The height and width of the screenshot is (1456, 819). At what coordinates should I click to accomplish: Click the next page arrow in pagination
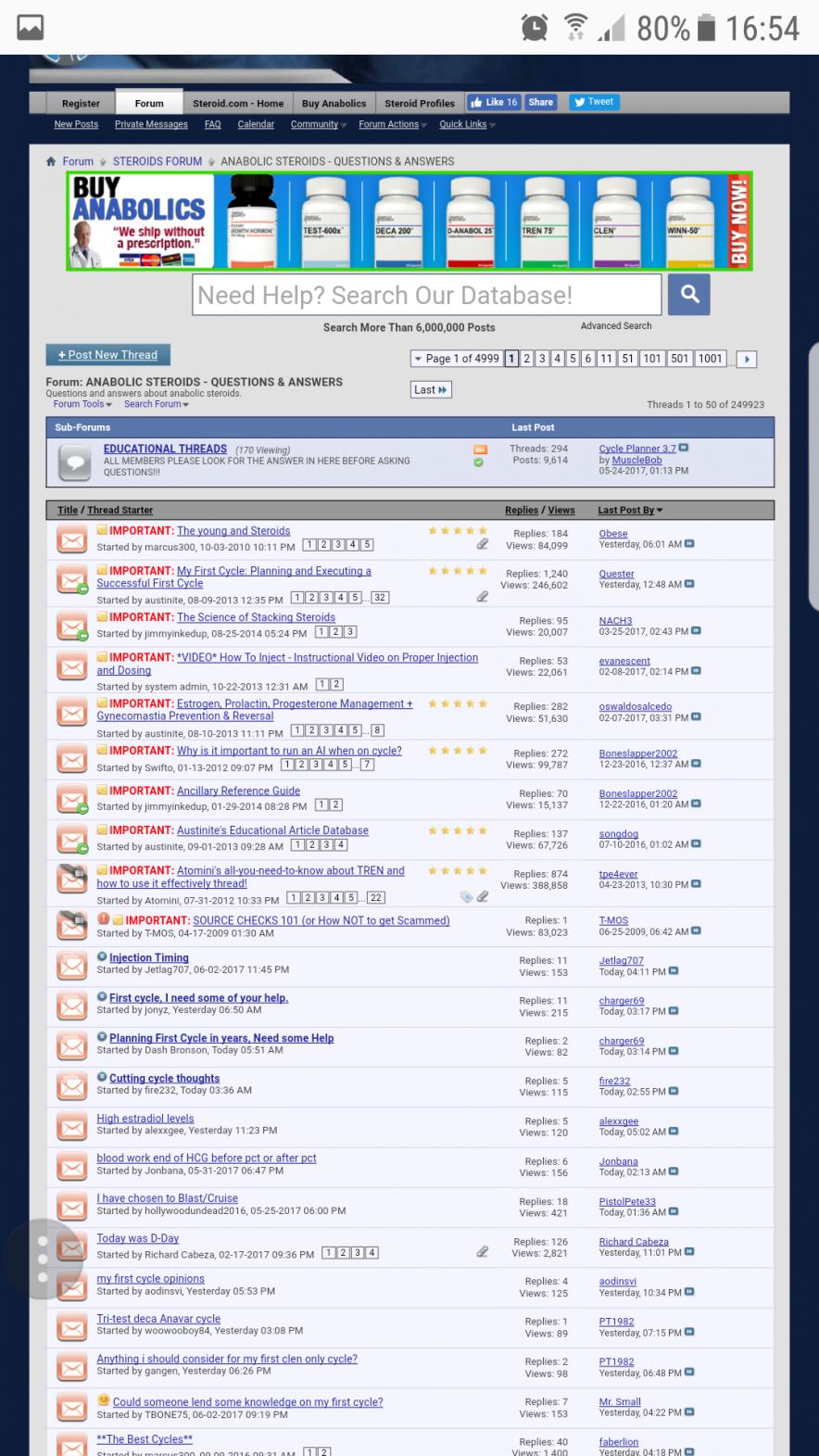point(747,360)
